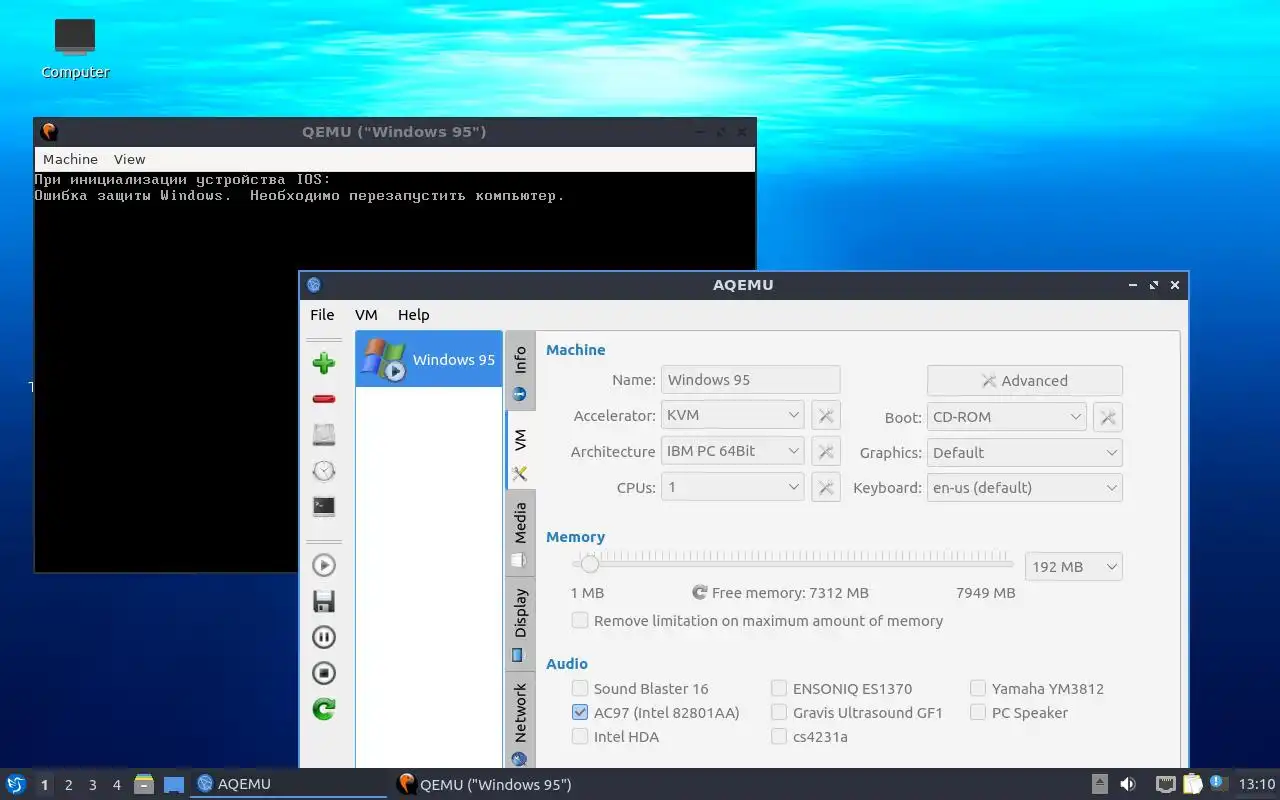The image size is (1280, 800).
Task: Uncheck AC97 (Intel 82801AA) audio
Action: [655, 712]
